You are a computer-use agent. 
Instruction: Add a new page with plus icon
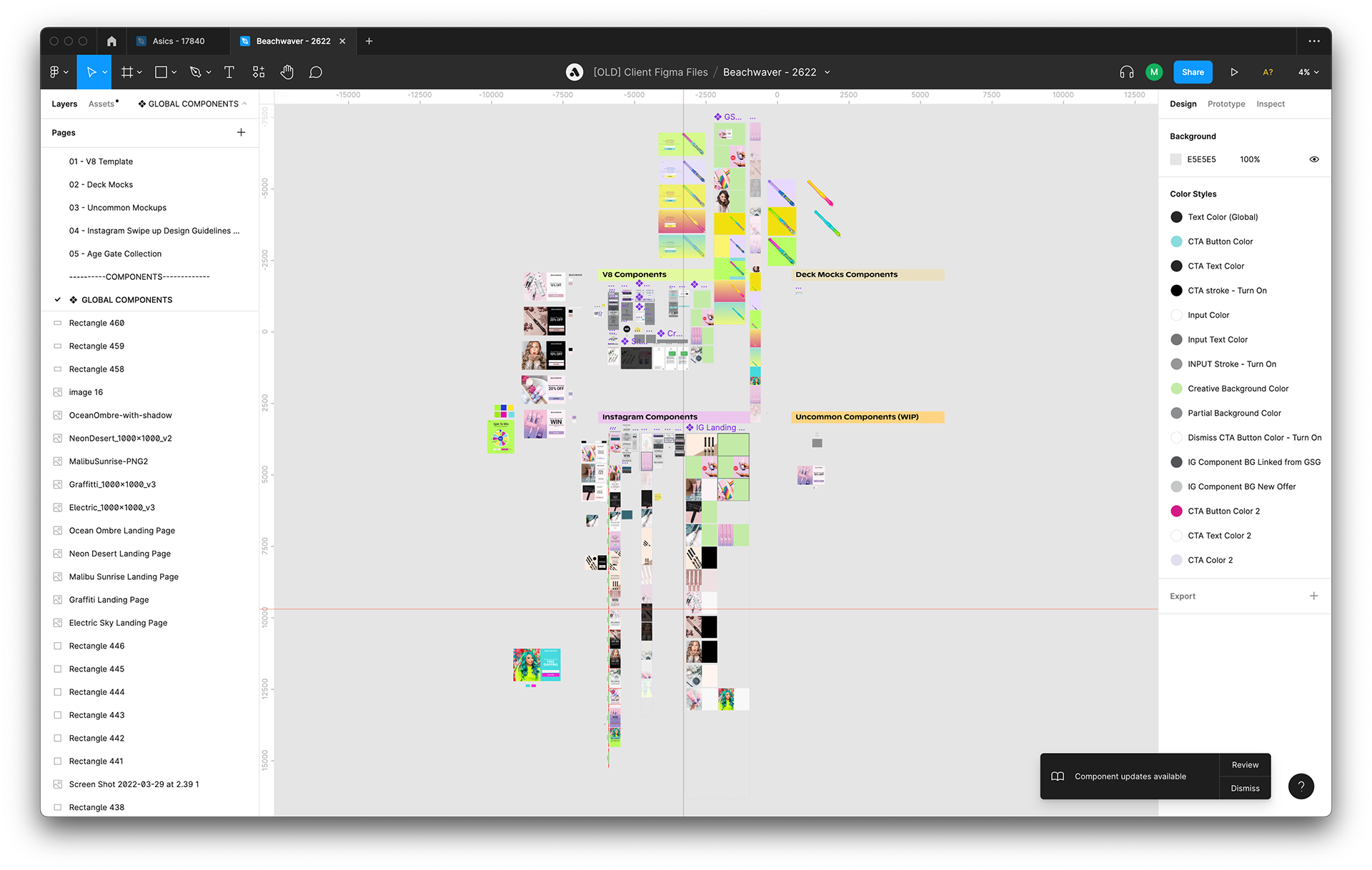click(241, 132)
